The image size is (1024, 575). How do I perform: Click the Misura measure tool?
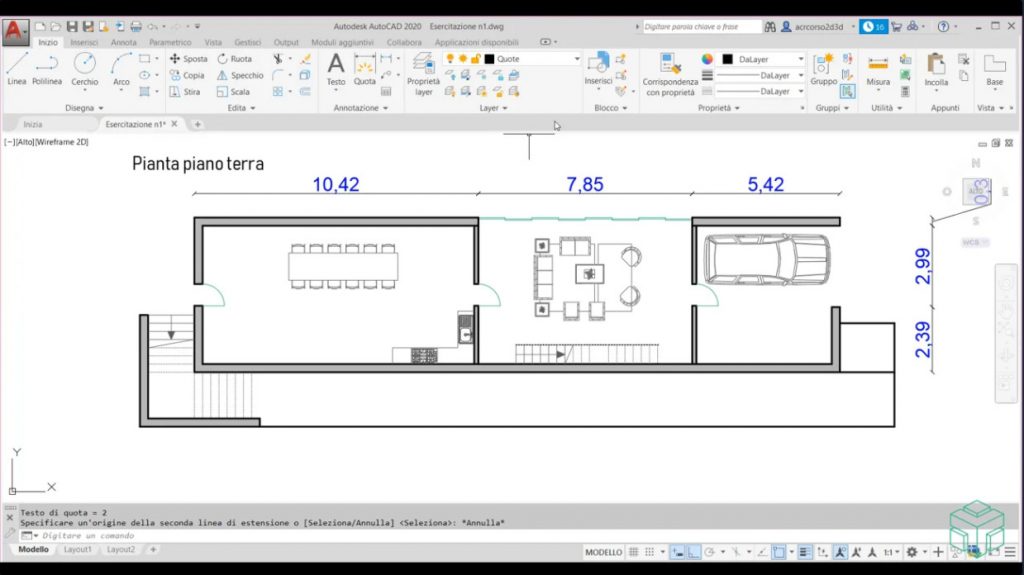click(x=878, y=69)
